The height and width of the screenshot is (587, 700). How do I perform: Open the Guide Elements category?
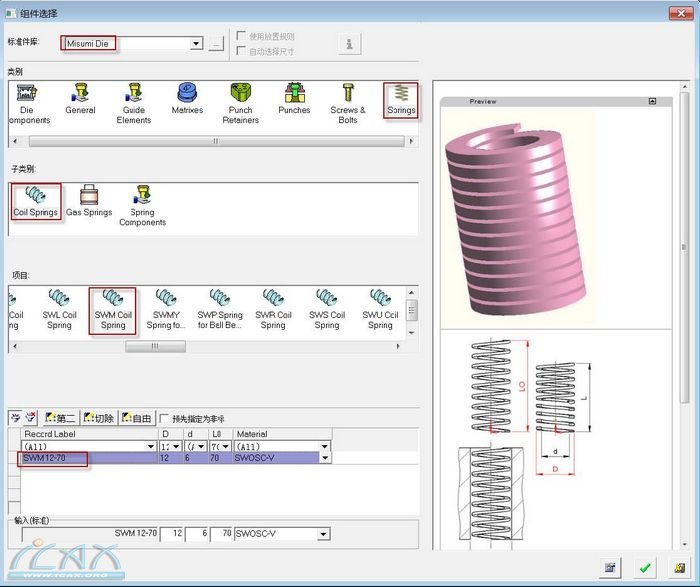[x=134, y=102]
